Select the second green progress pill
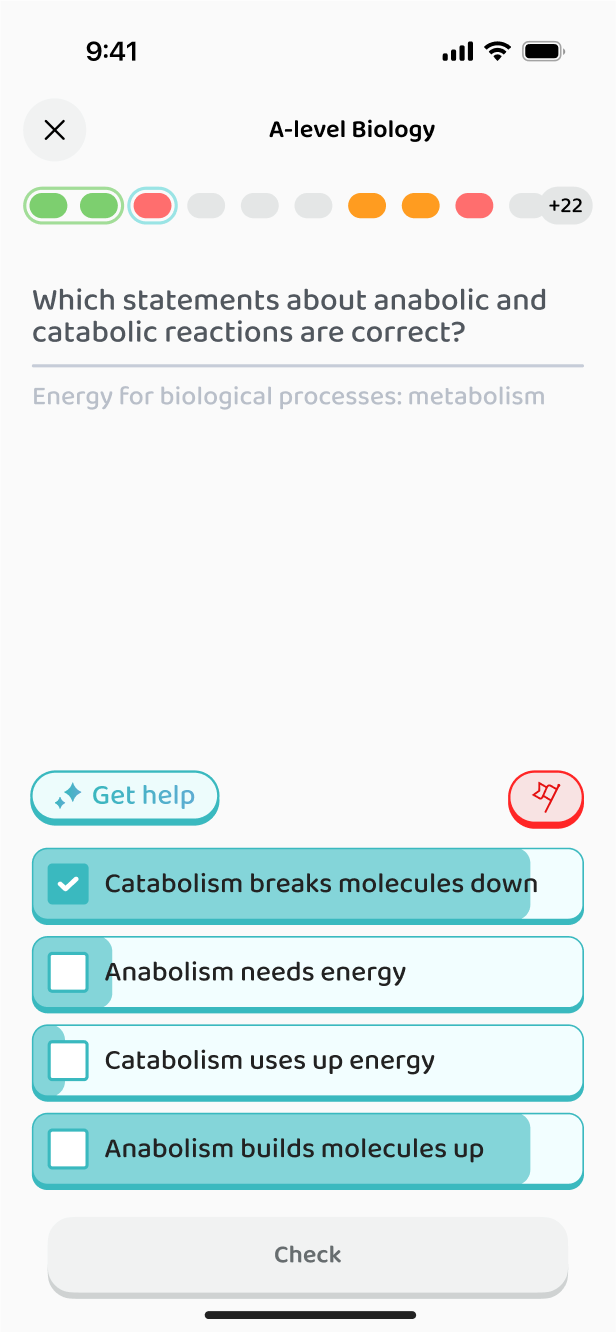This screenshot has height=1333, width=616. click(99, 206)
